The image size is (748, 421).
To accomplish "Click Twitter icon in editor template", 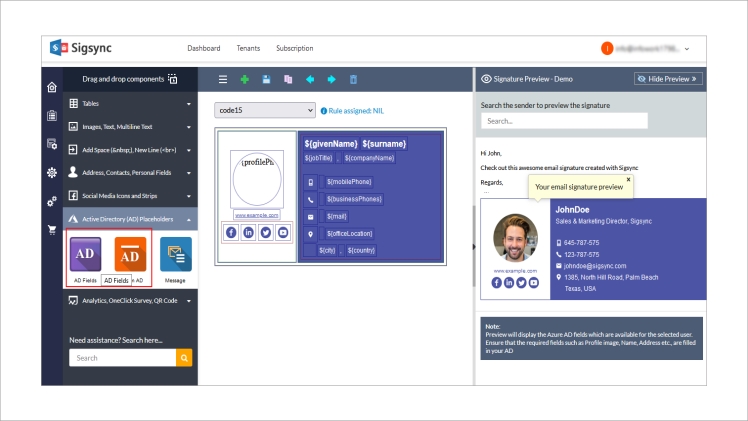I will [x=266, y=233].
